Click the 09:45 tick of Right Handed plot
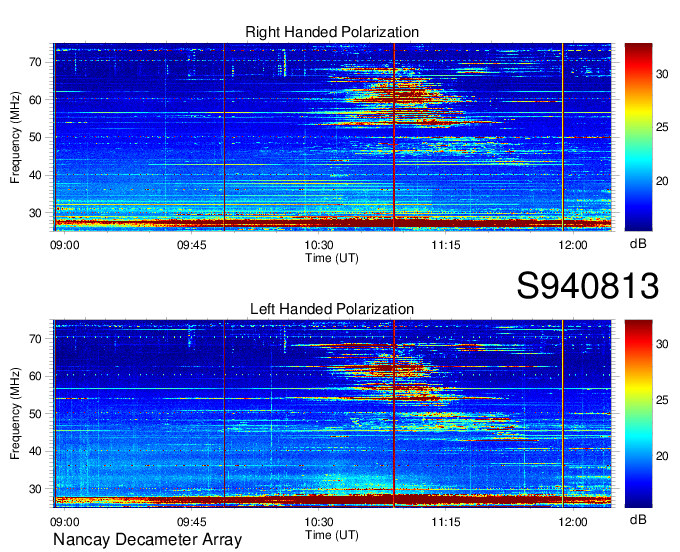 [x=192, y=245]
